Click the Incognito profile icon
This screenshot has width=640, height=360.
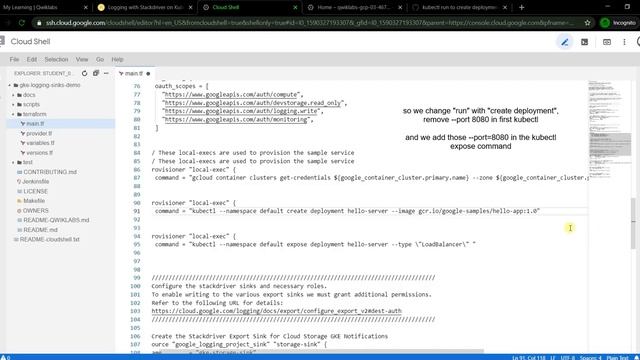click(605, 23)
